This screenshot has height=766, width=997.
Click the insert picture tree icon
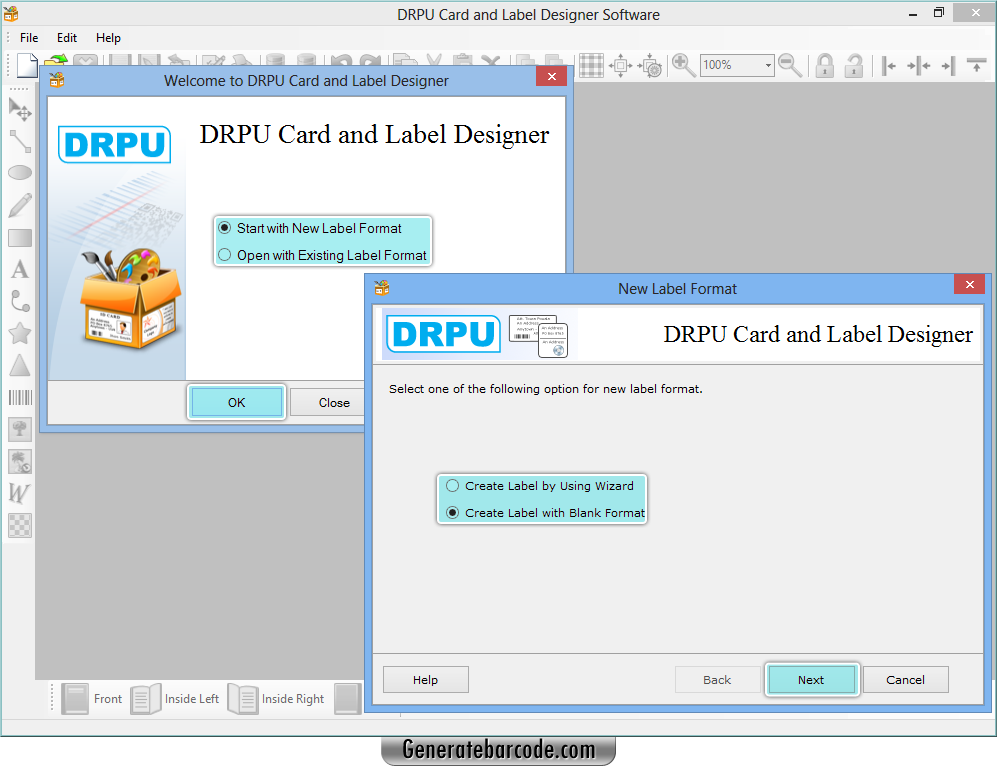click(x=20, y=430)
